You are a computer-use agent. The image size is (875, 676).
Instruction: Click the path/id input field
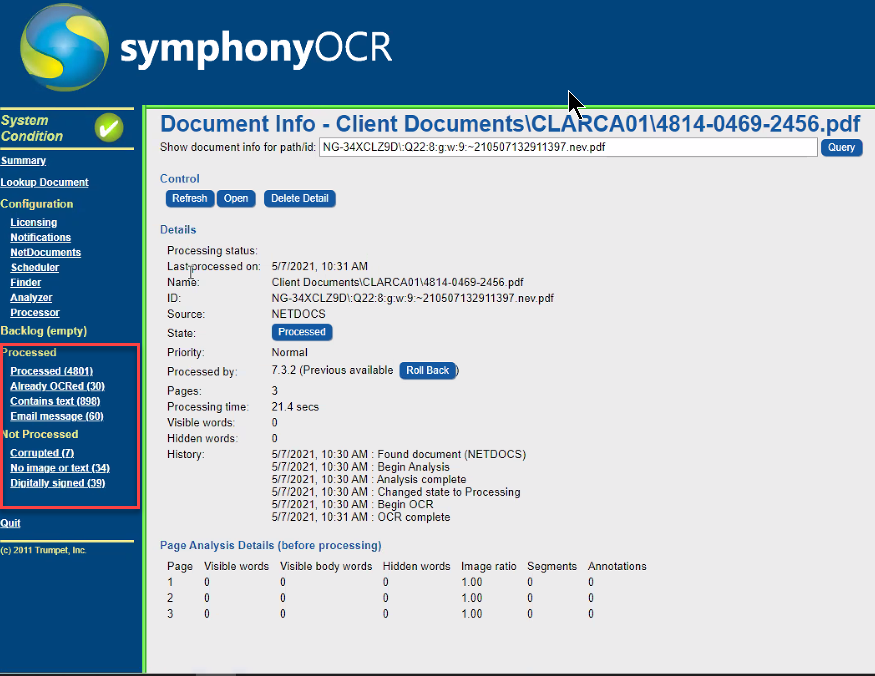coord(568,147)
